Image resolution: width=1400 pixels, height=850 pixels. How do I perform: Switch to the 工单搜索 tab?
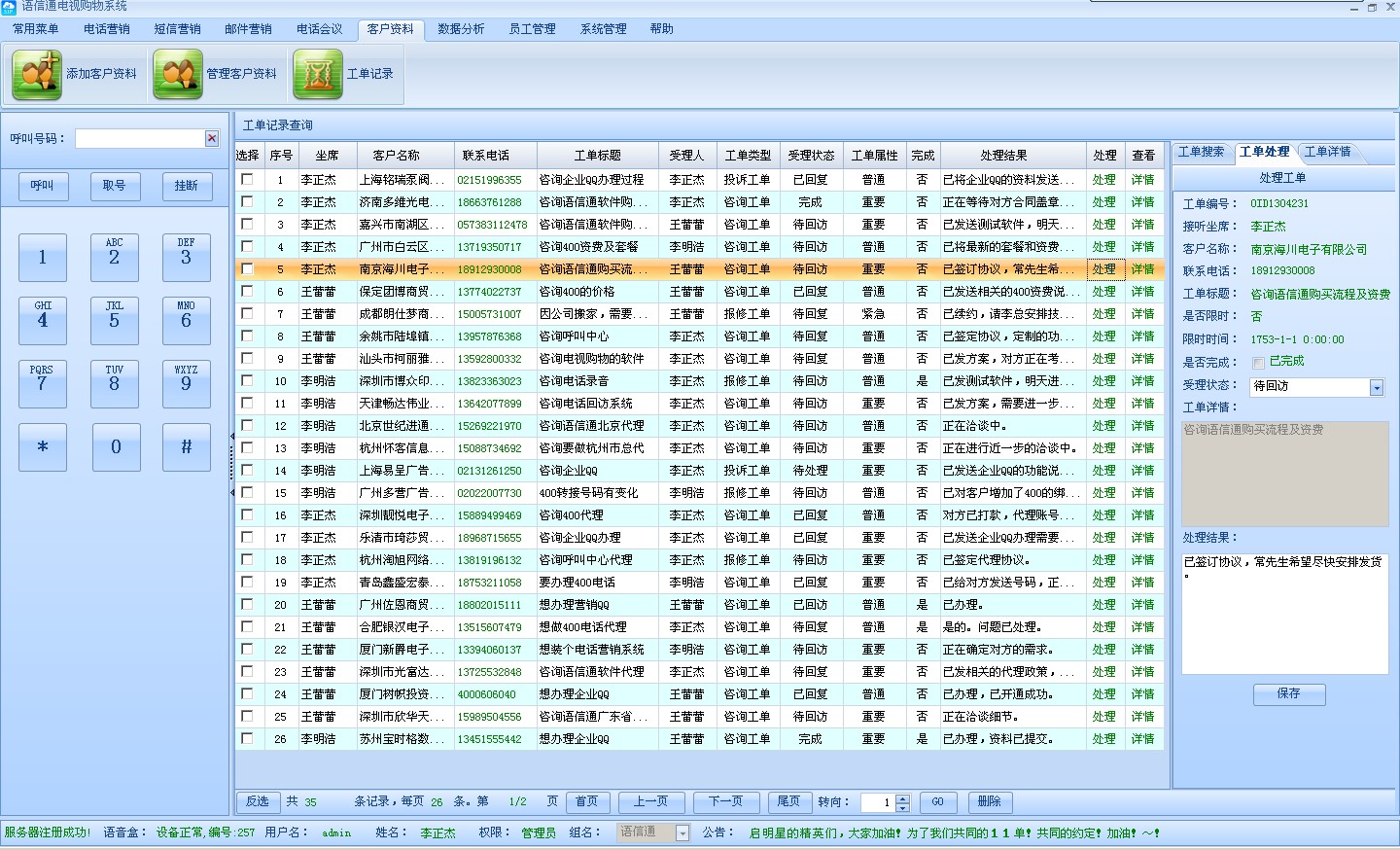(x=1201, y=152)
